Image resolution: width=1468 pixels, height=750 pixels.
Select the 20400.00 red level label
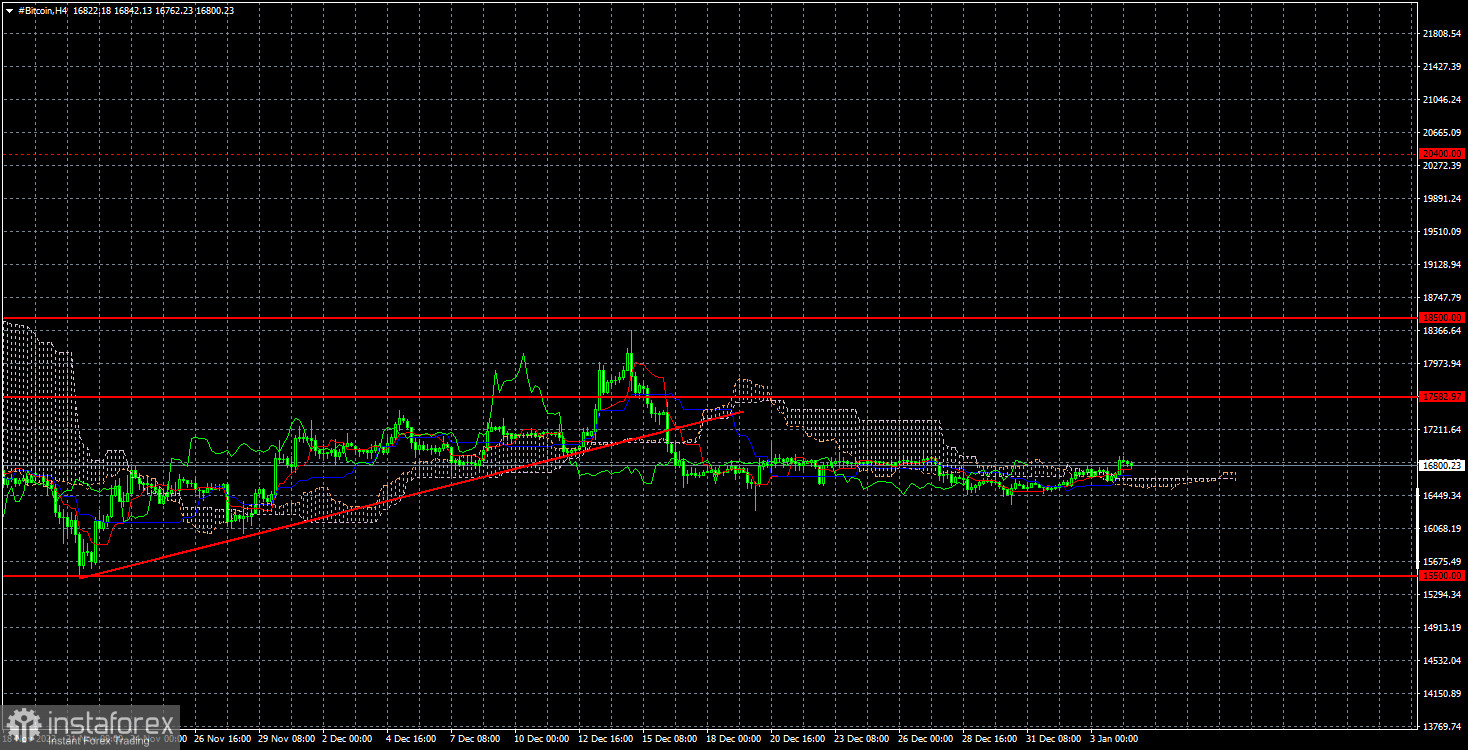pyautogui.click(x=1442, y=153)
